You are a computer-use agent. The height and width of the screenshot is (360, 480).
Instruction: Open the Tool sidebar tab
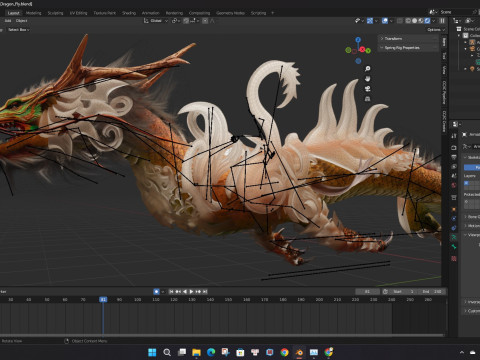(x=444, y=56)
